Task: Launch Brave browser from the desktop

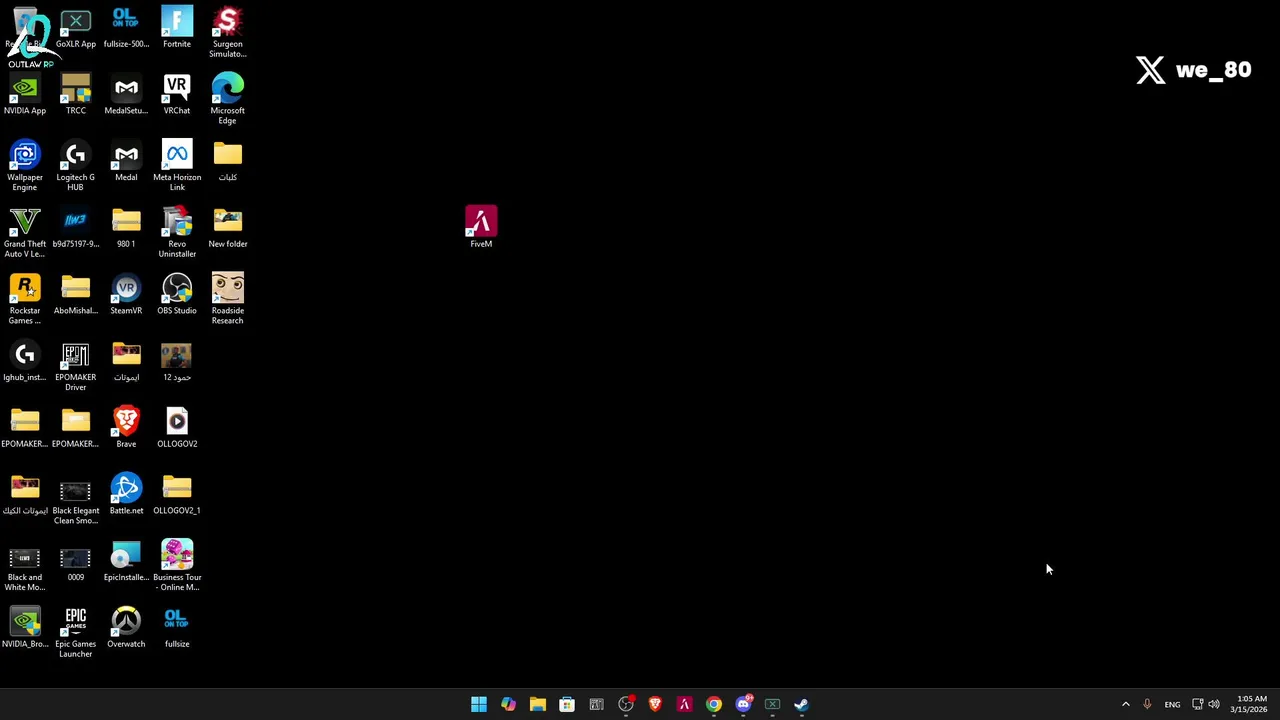Action: (126, 428)
